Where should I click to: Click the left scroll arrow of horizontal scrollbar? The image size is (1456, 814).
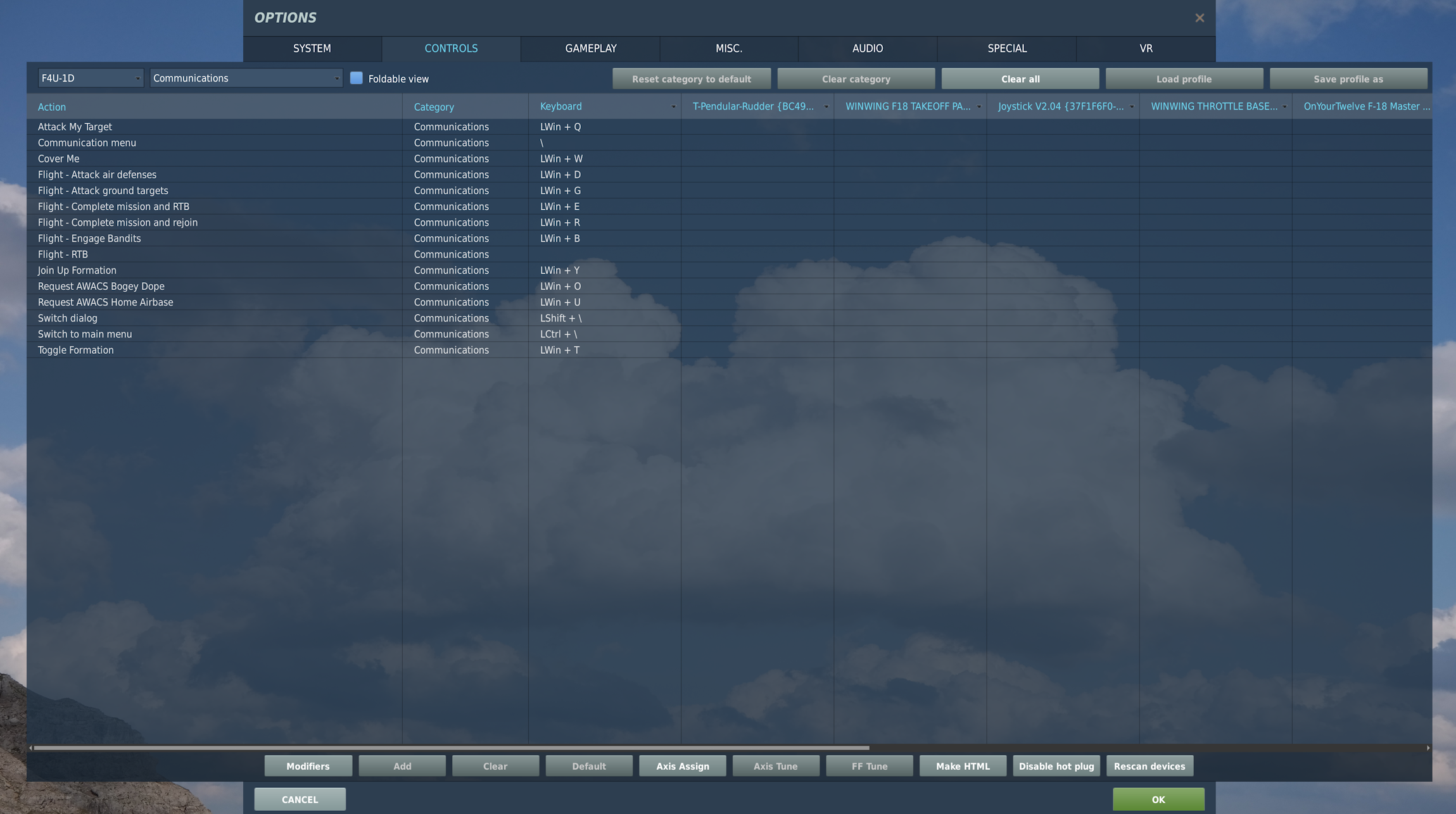(x=30, y=748)
